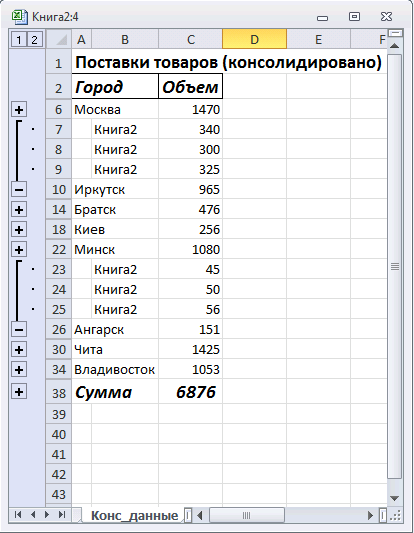Viewport: 414px width, 533px height.
Task: Select the Минск cell
Action: point(115,250)
